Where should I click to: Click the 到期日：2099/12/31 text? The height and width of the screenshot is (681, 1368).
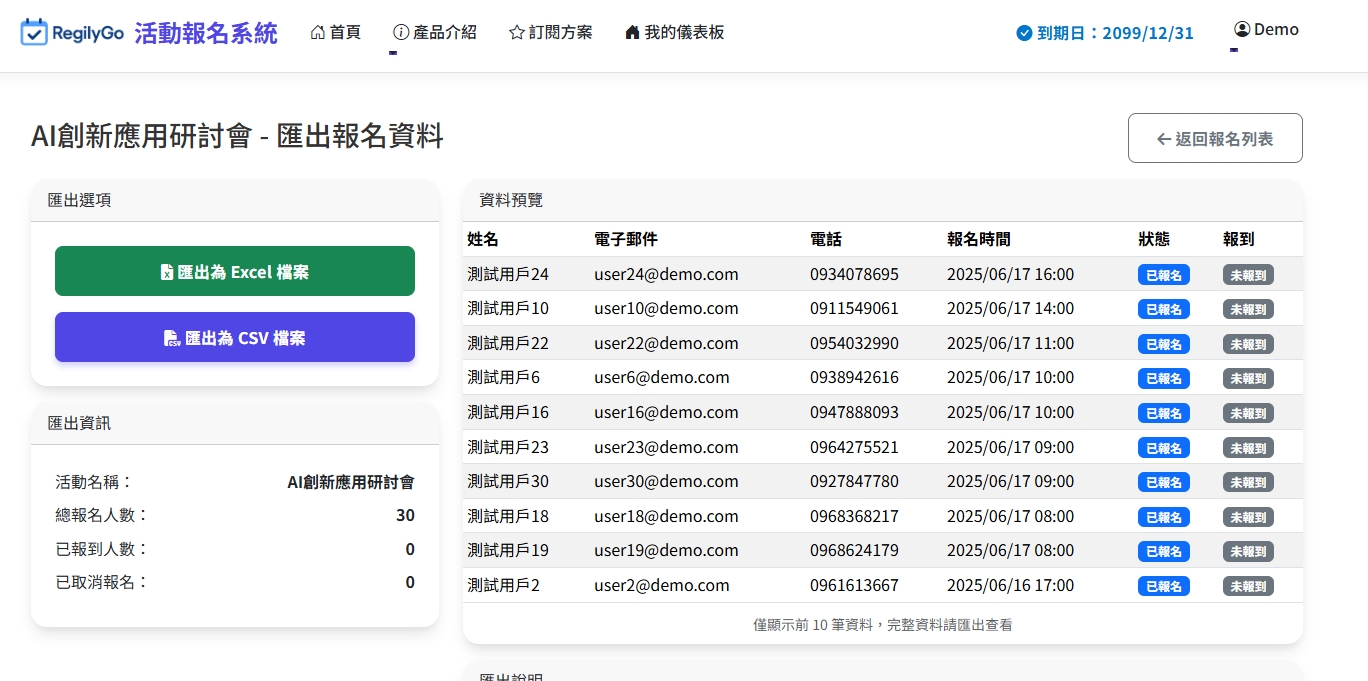point(1115,33)
